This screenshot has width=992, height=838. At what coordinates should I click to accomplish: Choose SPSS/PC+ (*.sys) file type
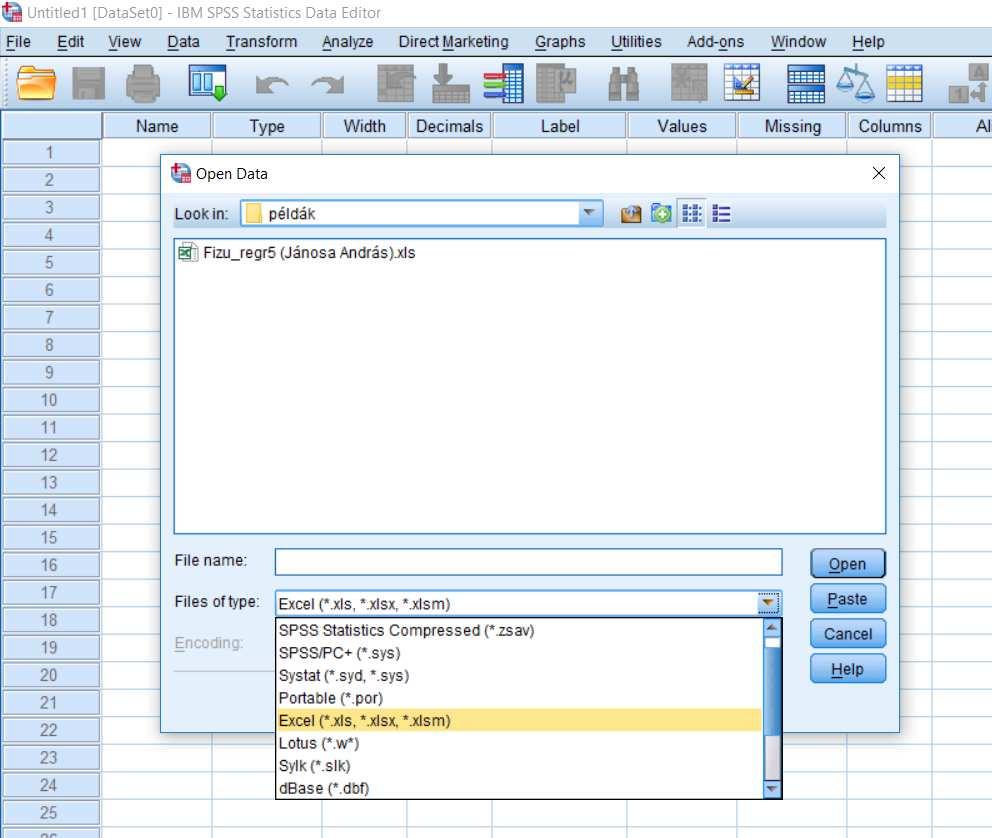pyautogui.click(x=519, y=653)
